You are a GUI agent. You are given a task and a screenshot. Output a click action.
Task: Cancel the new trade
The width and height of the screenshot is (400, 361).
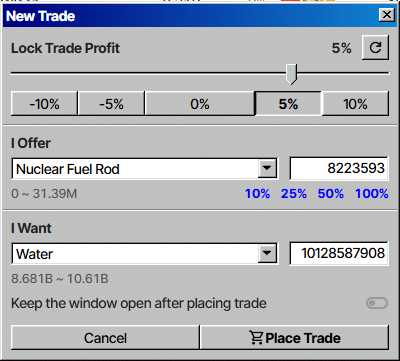105,338
